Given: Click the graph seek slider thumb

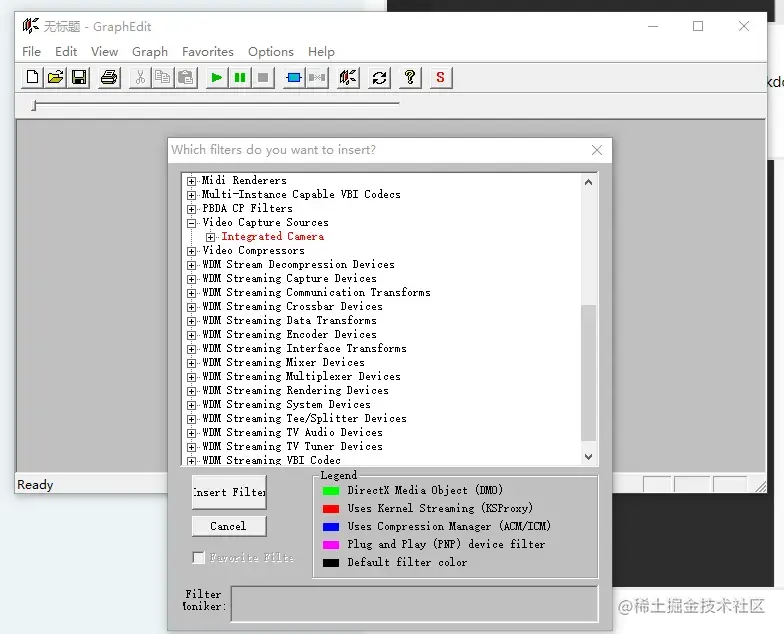Looking at the screenshot, I should pyautogui.click(x=34, y=105).
